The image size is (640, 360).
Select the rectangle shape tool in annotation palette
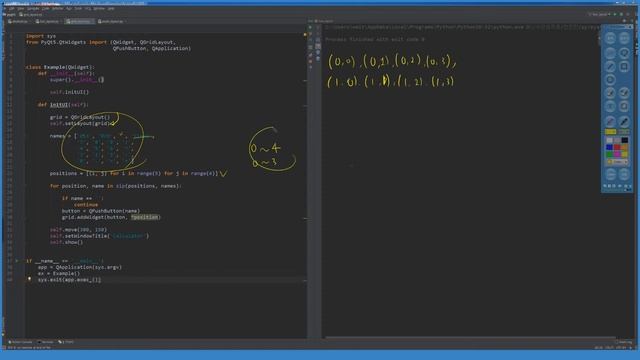tap(624, 67)
